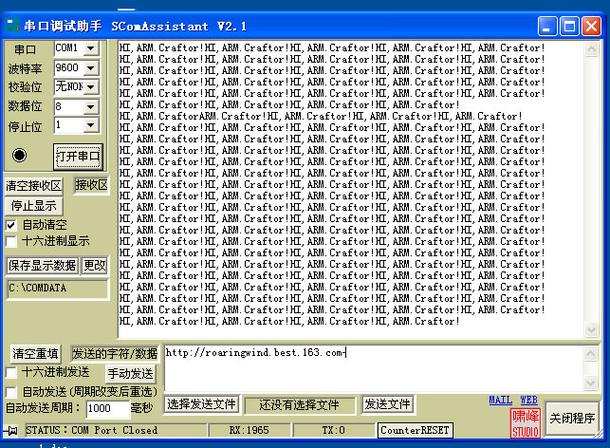Click the pin icon beside STATUS bar
610x448 pixels.
pyautogui.click(x=11, y=430)
